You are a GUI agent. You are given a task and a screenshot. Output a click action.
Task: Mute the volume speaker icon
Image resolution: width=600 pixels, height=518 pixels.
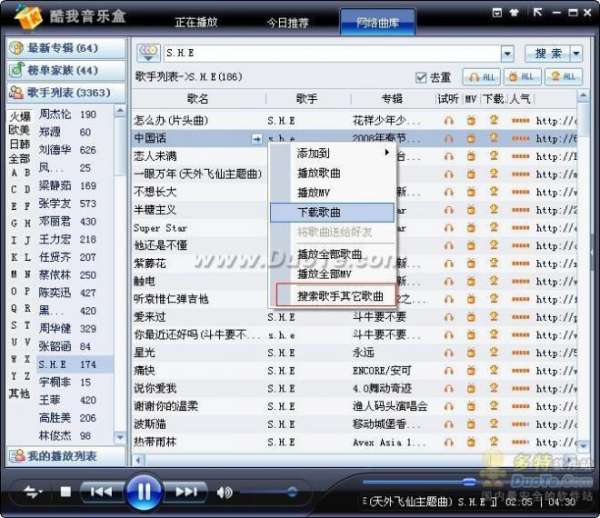[224, 492]
